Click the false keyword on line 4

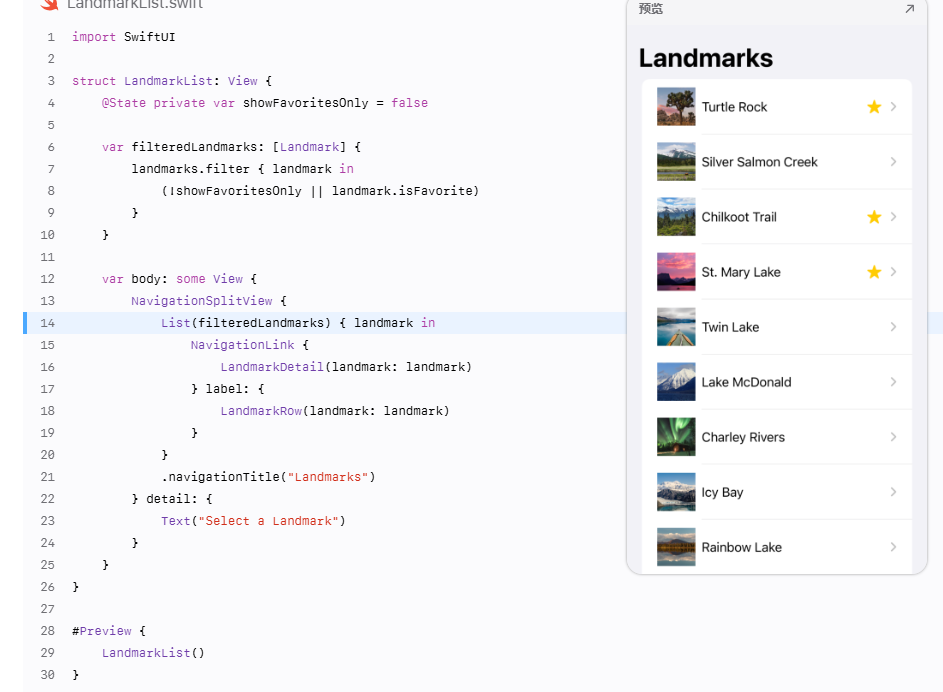410,103
